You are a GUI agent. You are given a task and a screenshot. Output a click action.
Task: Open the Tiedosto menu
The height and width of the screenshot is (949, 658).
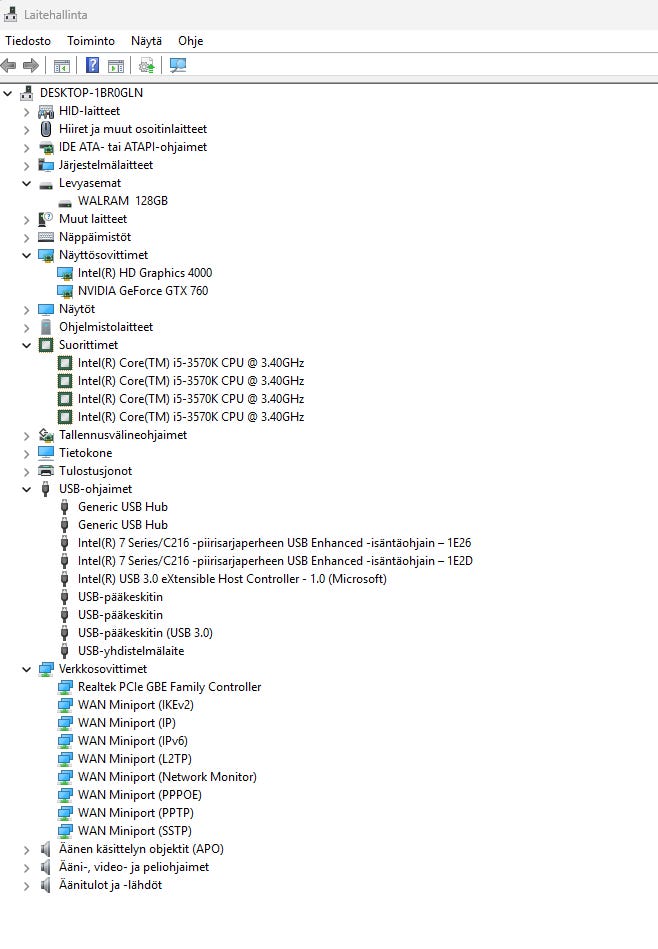pos(28,41)
